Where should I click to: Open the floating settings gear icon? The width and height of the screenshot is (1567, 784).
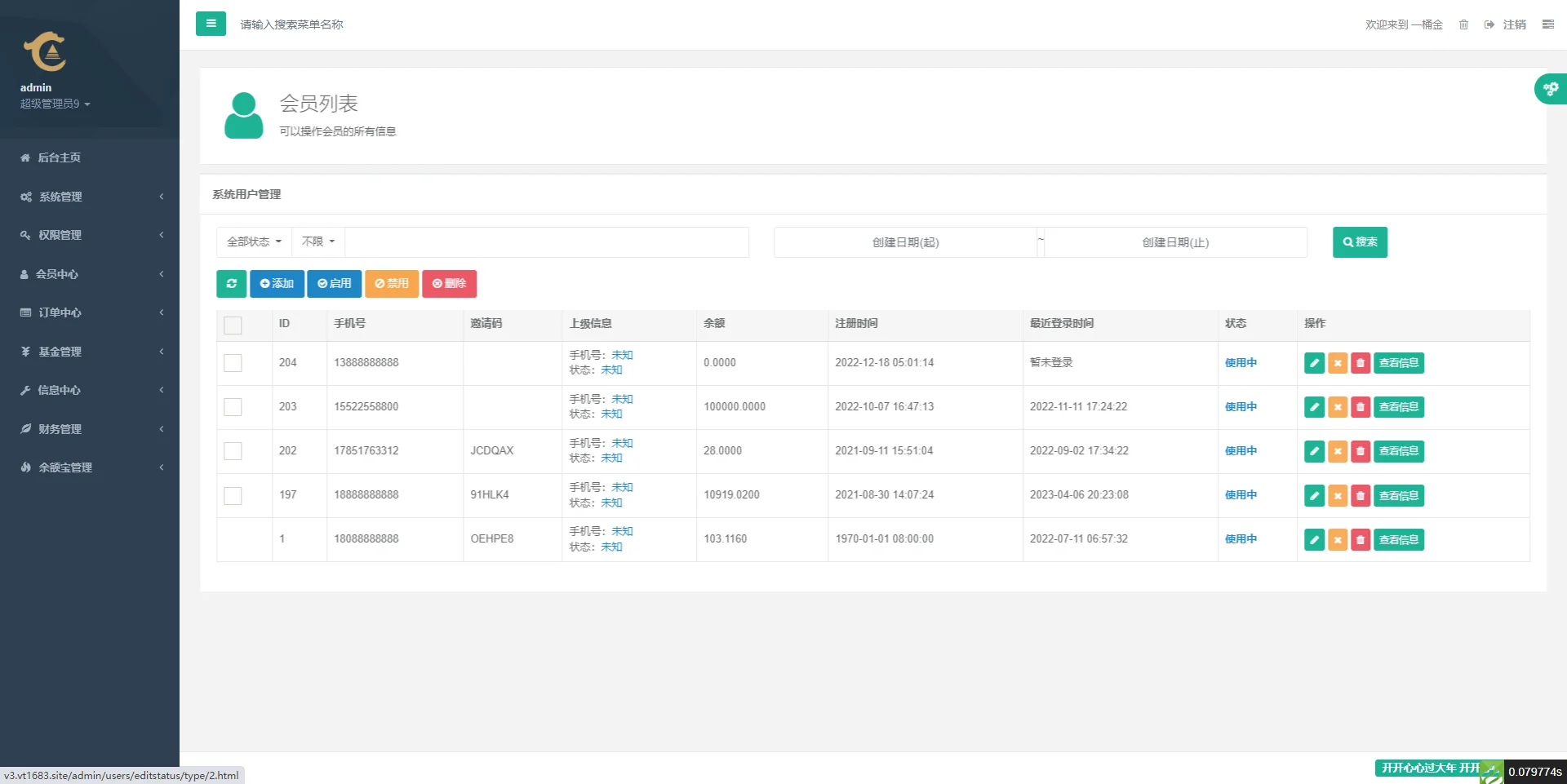pyautogui.click(x=1550, y=89)
